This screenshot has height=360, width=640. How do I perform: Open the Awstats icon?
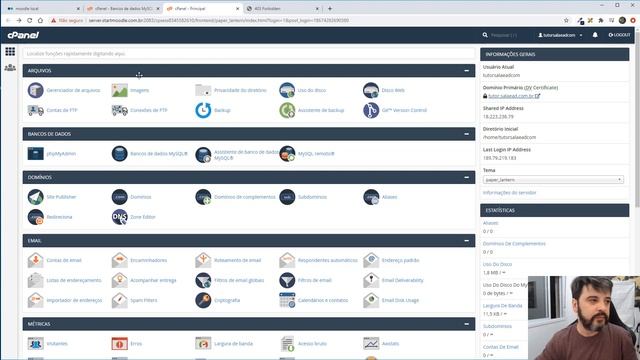point(371,343)
